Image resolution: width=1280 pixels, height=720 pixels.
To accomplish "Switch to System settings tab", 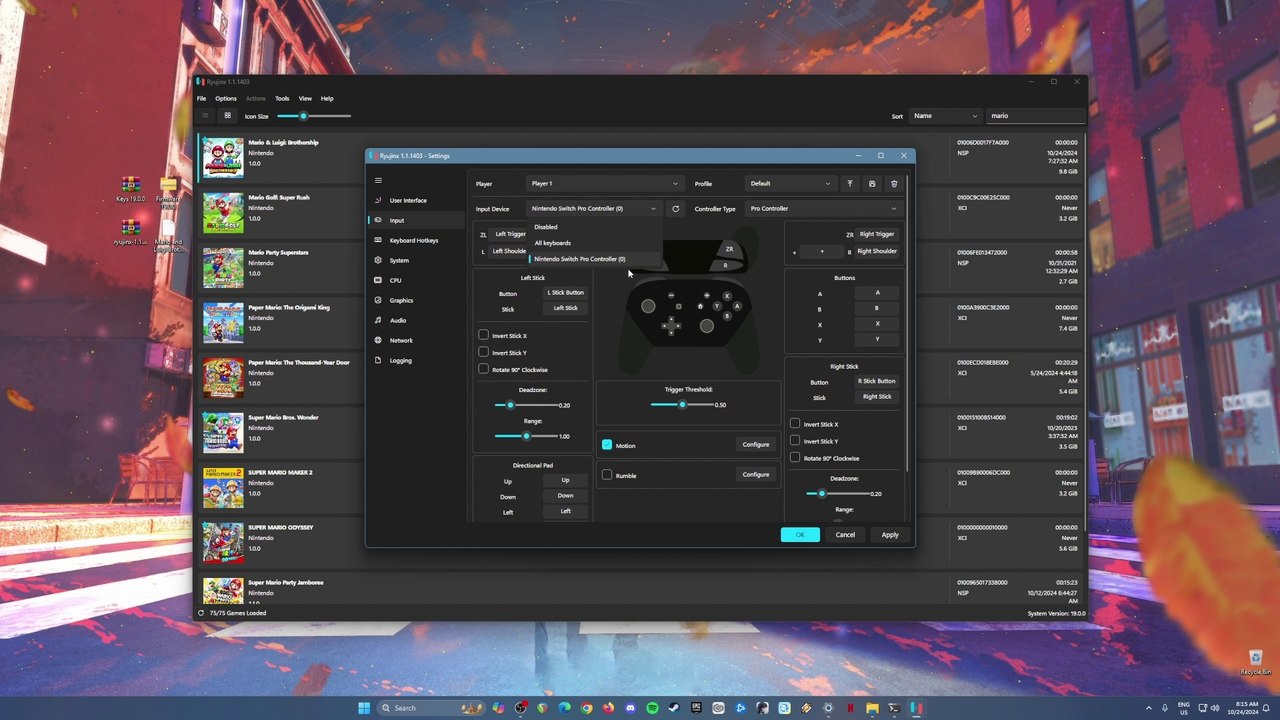I will 416,260.
